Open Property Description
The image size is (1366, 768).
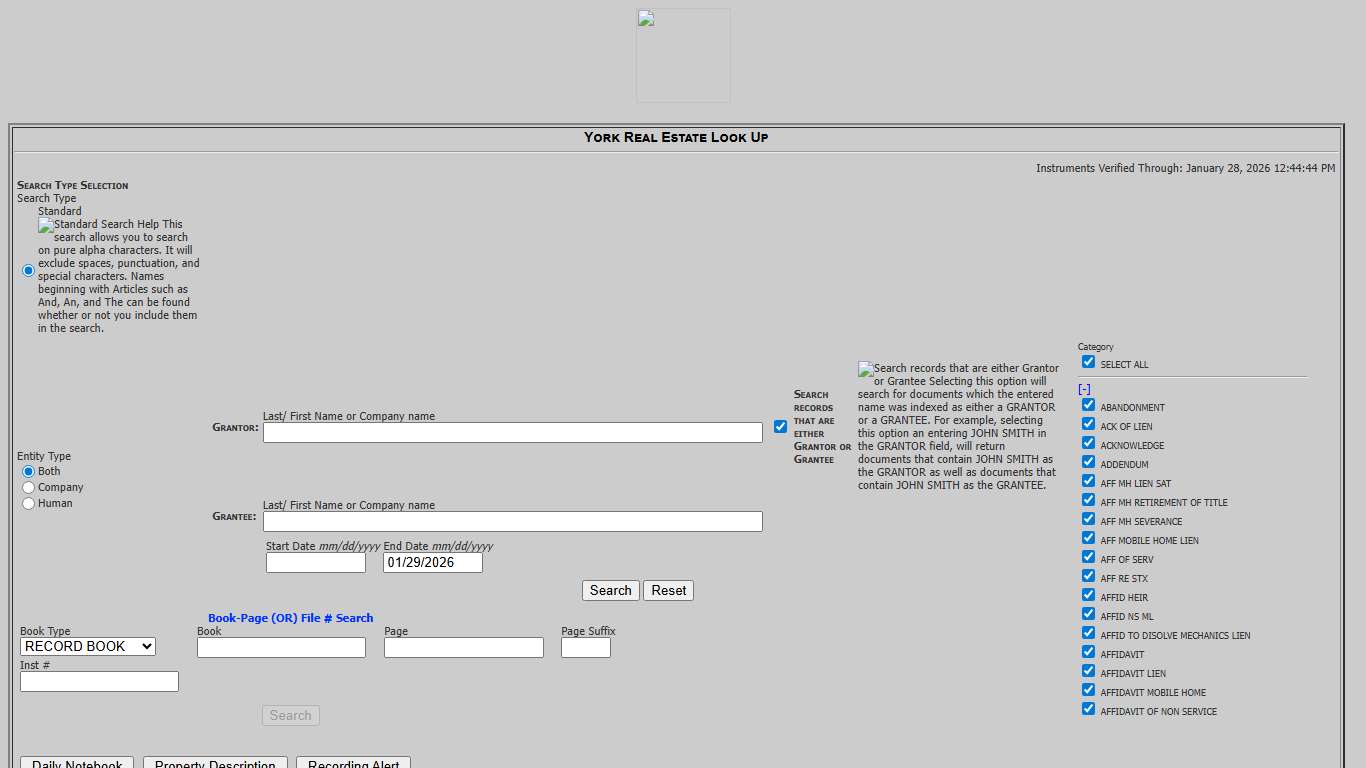pos(215,763)
